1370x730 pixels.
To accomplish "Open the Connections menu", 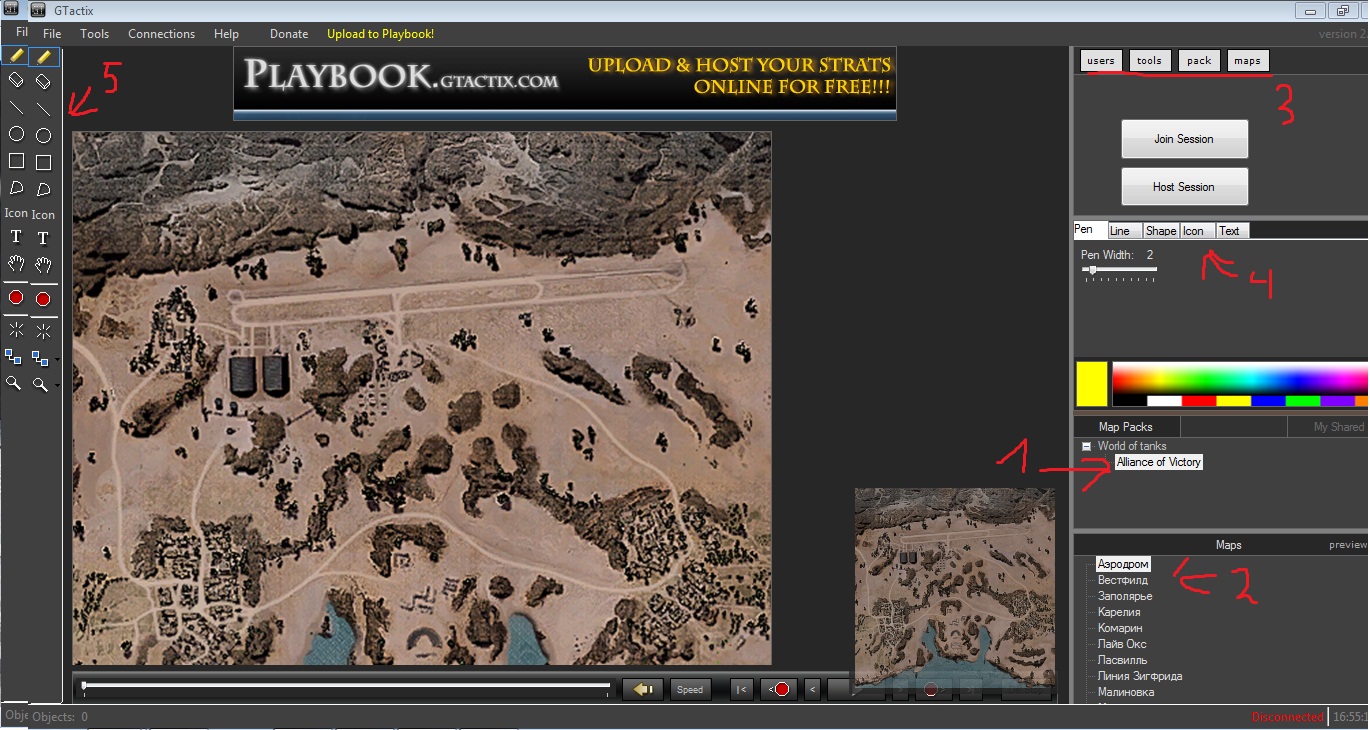I will click(x=162, y=34).
